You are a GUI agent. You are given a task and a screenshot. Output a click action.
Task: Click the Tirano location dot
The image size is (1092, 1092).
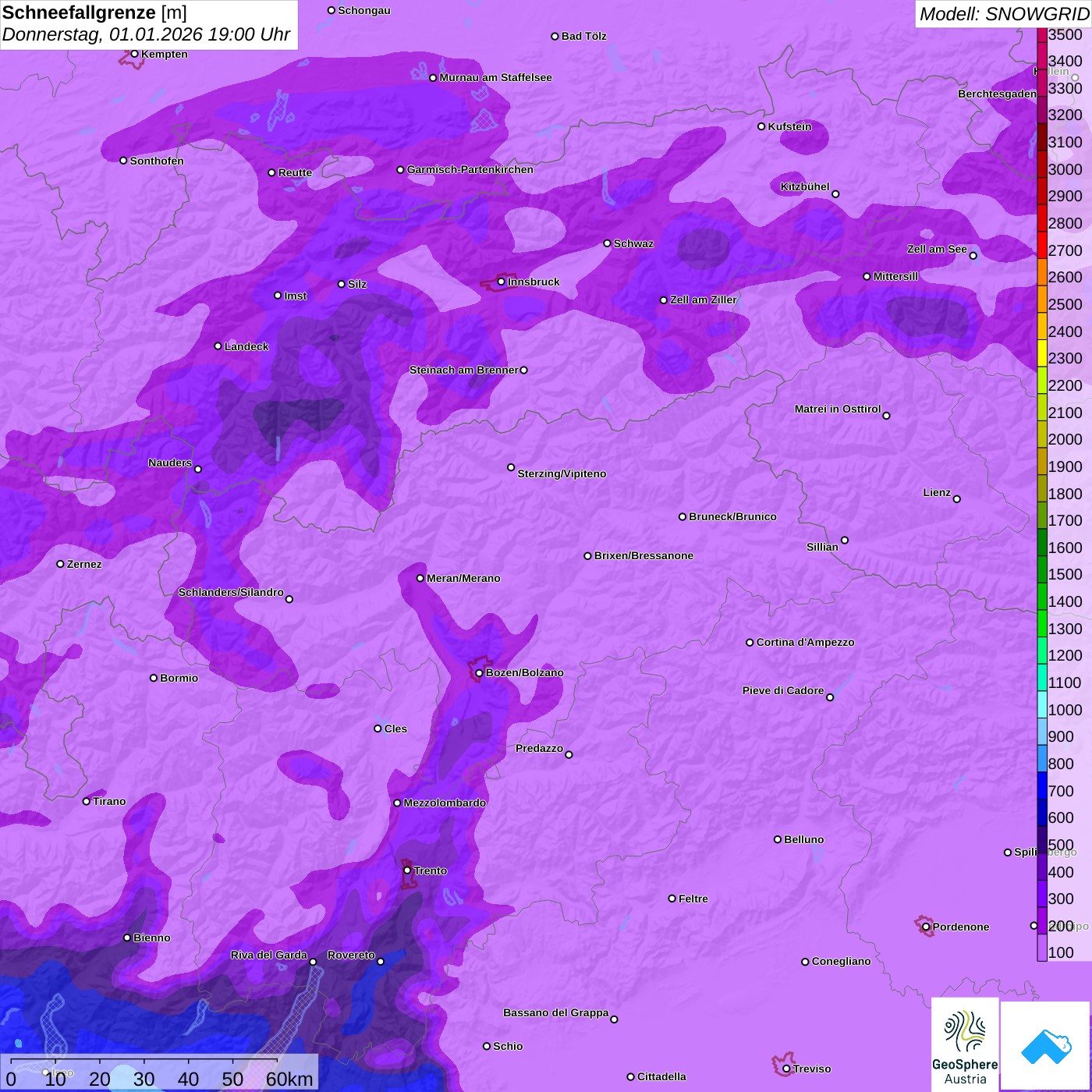click(87, 801)
